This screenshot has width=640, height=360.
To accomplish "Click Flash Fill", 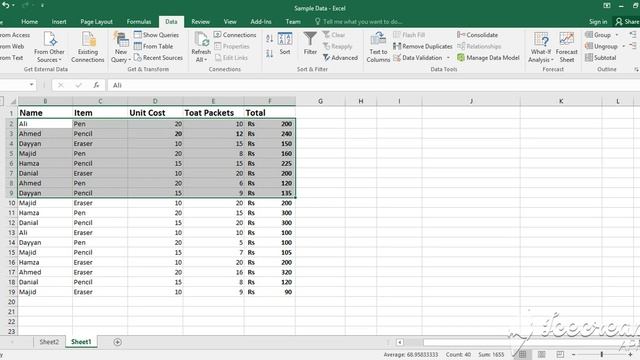I will tap(409, 35).
